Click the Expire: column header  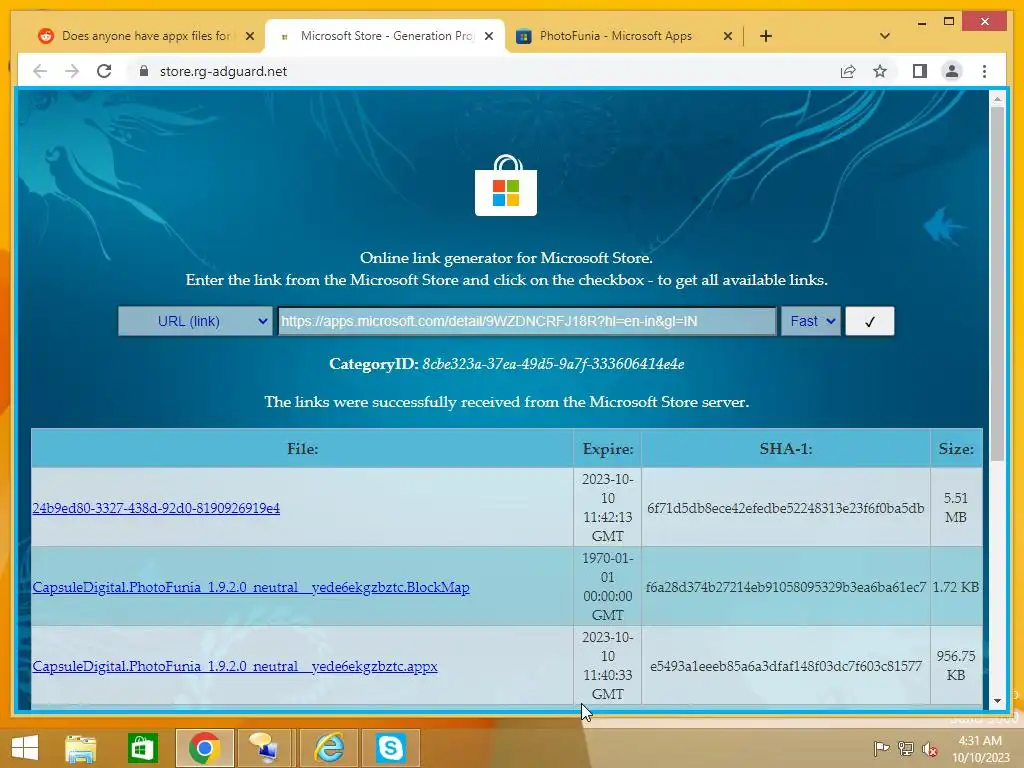click(x=608, y=449)
